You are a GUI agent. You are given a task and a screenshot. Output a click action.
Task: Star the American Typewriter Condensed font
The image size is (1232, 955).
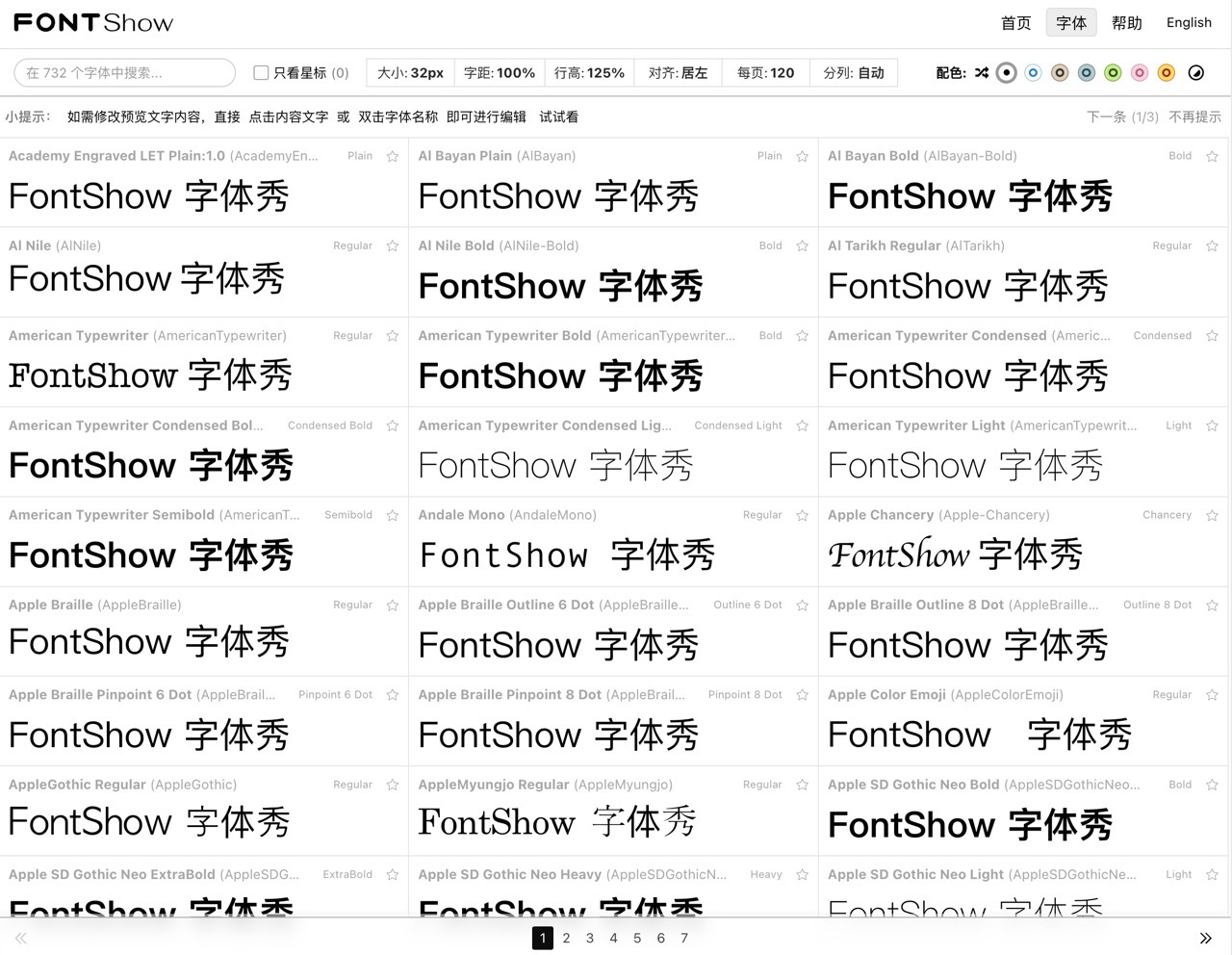click(1212, 336)
